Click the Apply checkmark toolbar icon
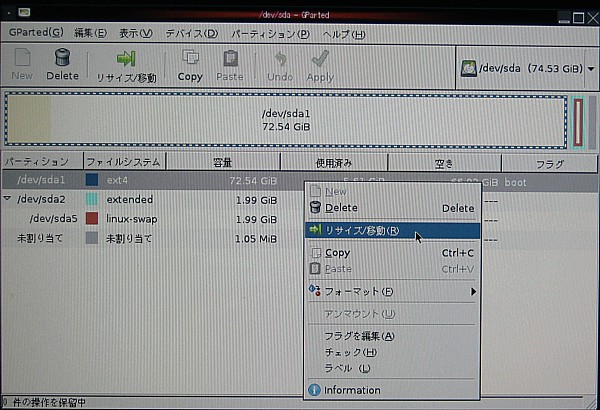This screenshot has width=600, height=410. coord(320,59)
